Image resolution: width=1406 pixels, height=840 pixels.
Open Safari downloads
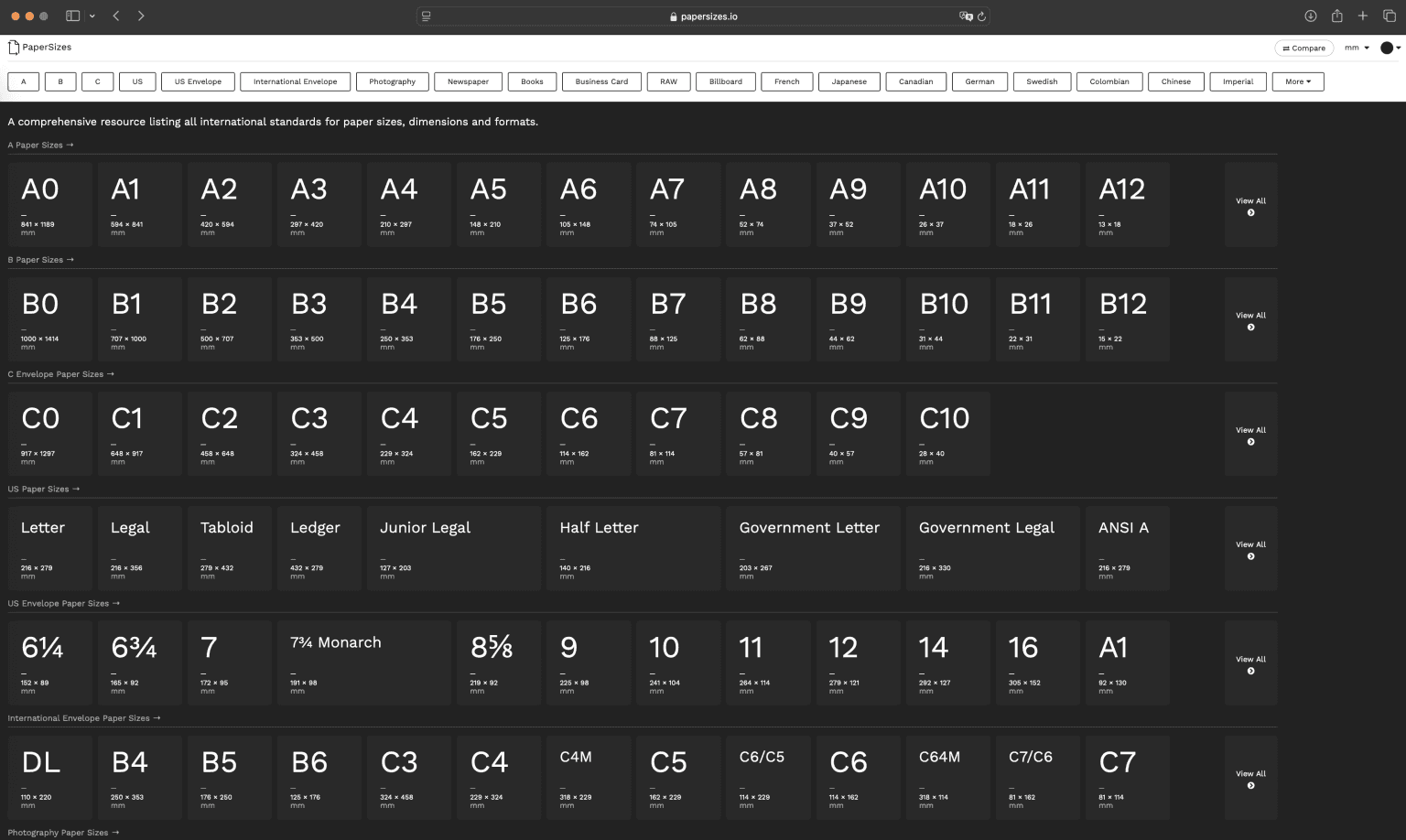tap(1310, 16)
